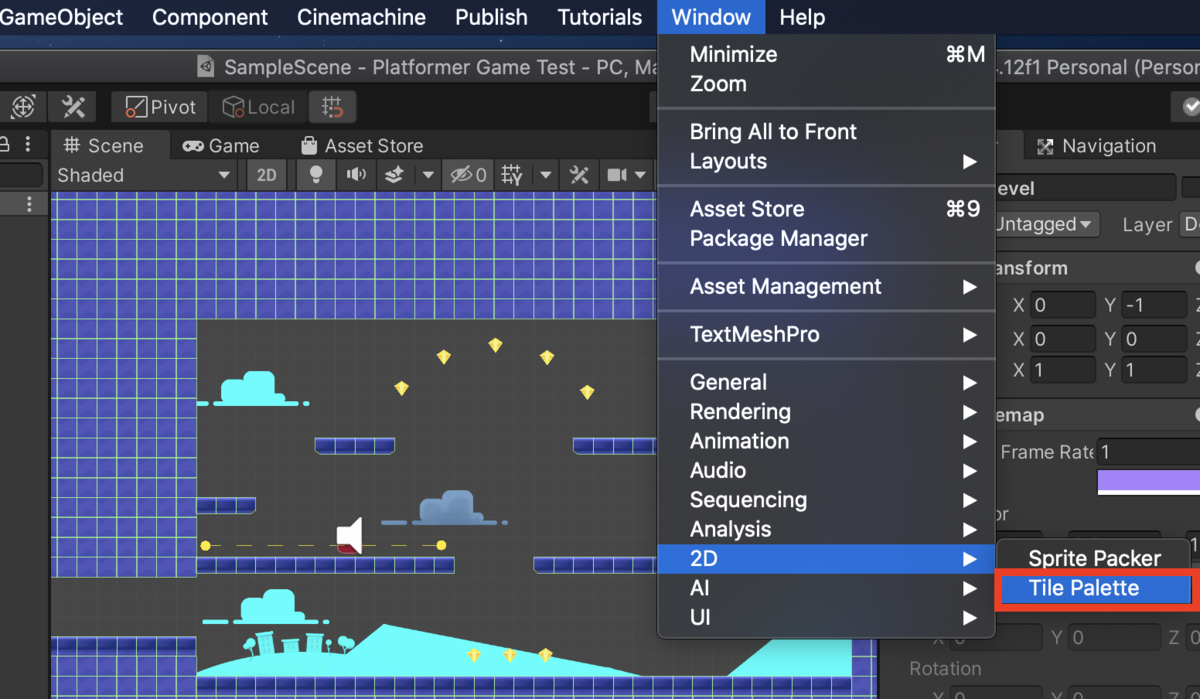Expand the Rendering submenu
1200x699 pixels.
click(x=826, y=411)
